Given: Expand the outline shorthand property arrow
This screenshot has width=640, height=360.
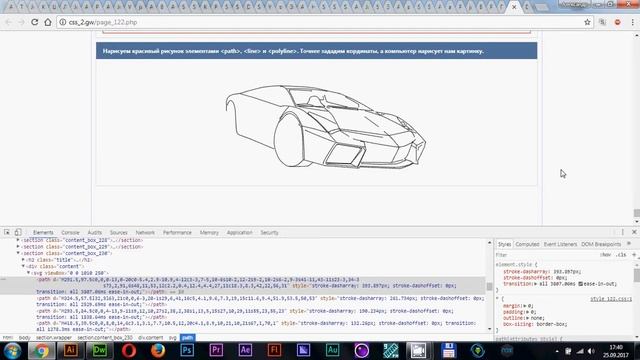Looking at the screenshot, I should point(527,318).
